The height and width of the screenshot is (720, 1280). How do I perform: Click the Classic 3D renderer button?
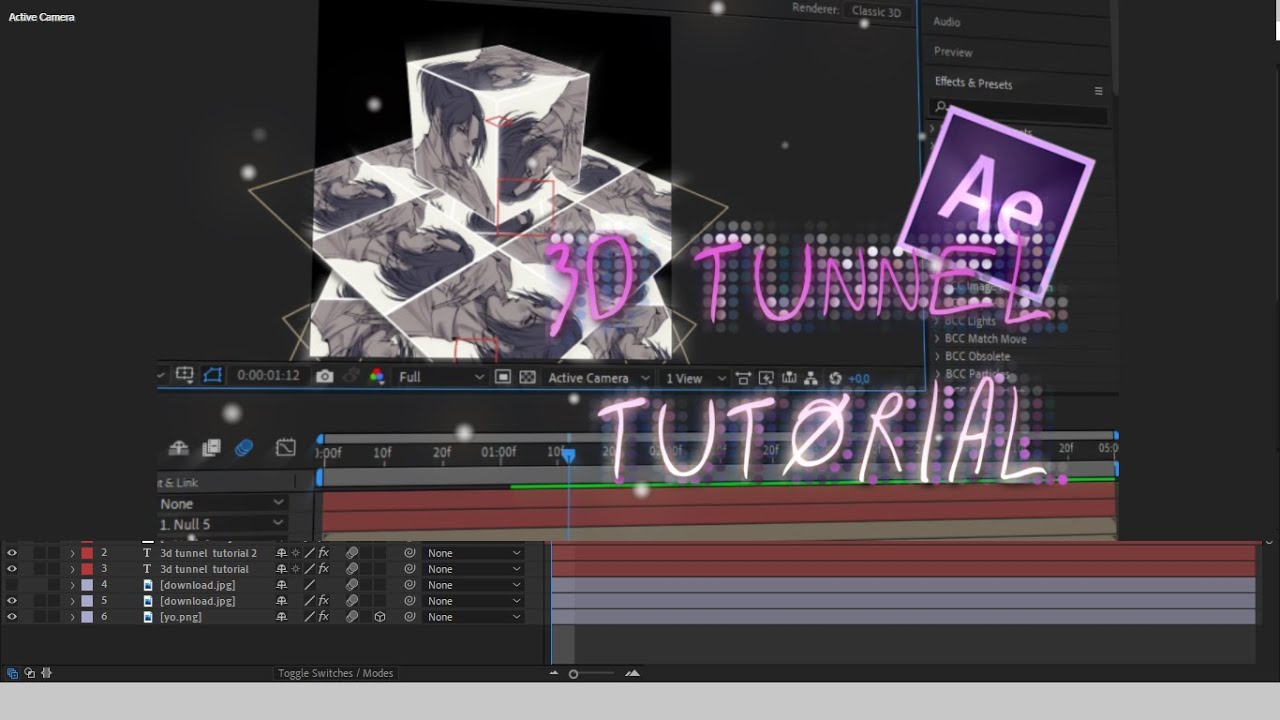coord(876,12)
